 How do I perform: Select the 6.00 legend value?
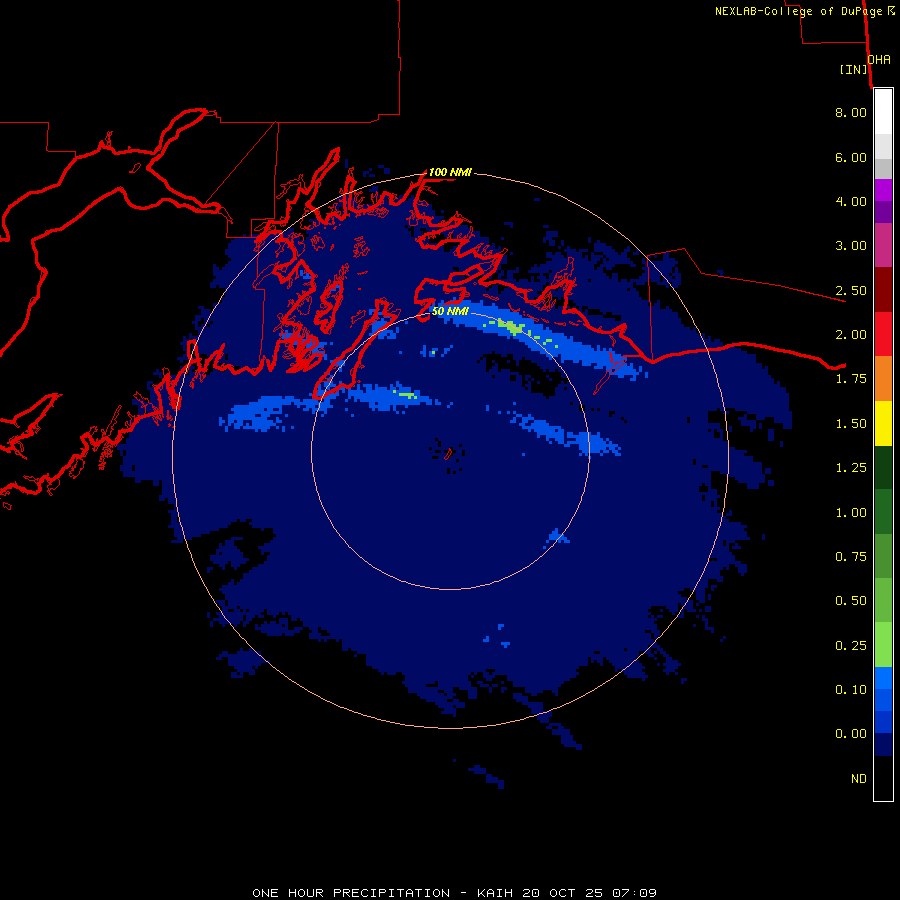coord(851,157)
